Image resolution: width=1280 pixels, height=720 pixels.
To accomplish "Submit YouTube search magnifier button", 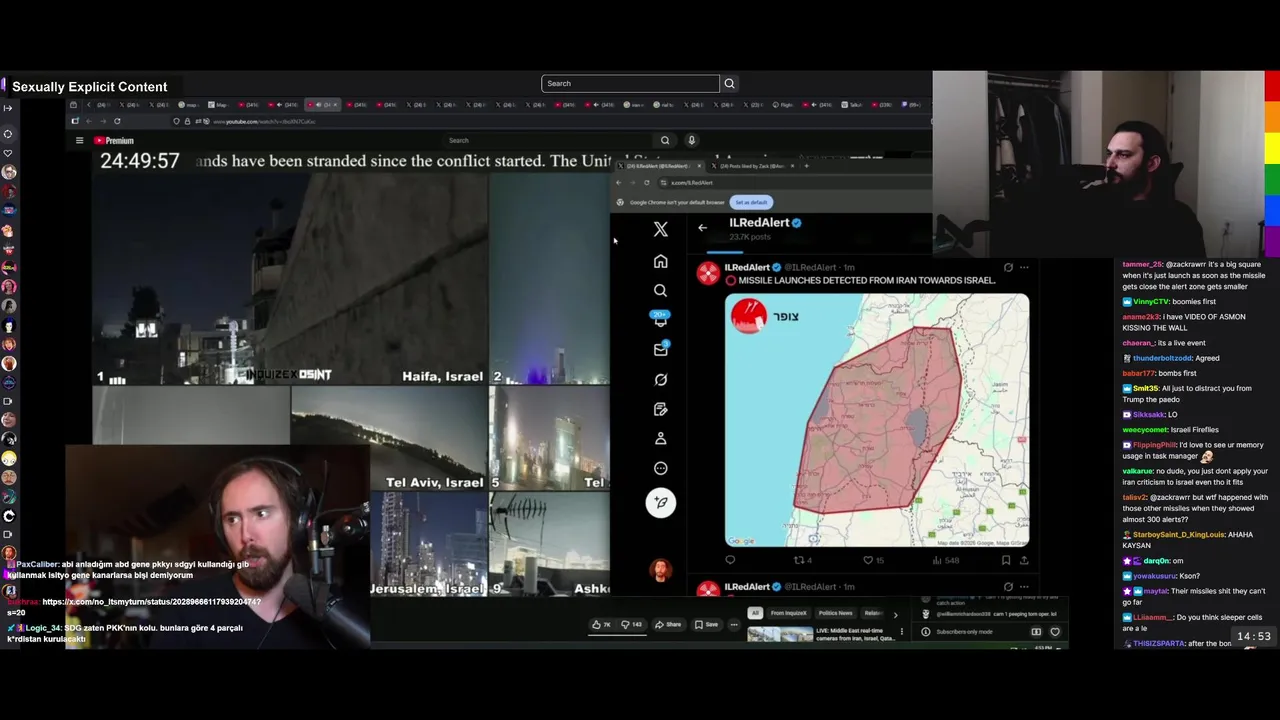I will (x=665, y=140).
